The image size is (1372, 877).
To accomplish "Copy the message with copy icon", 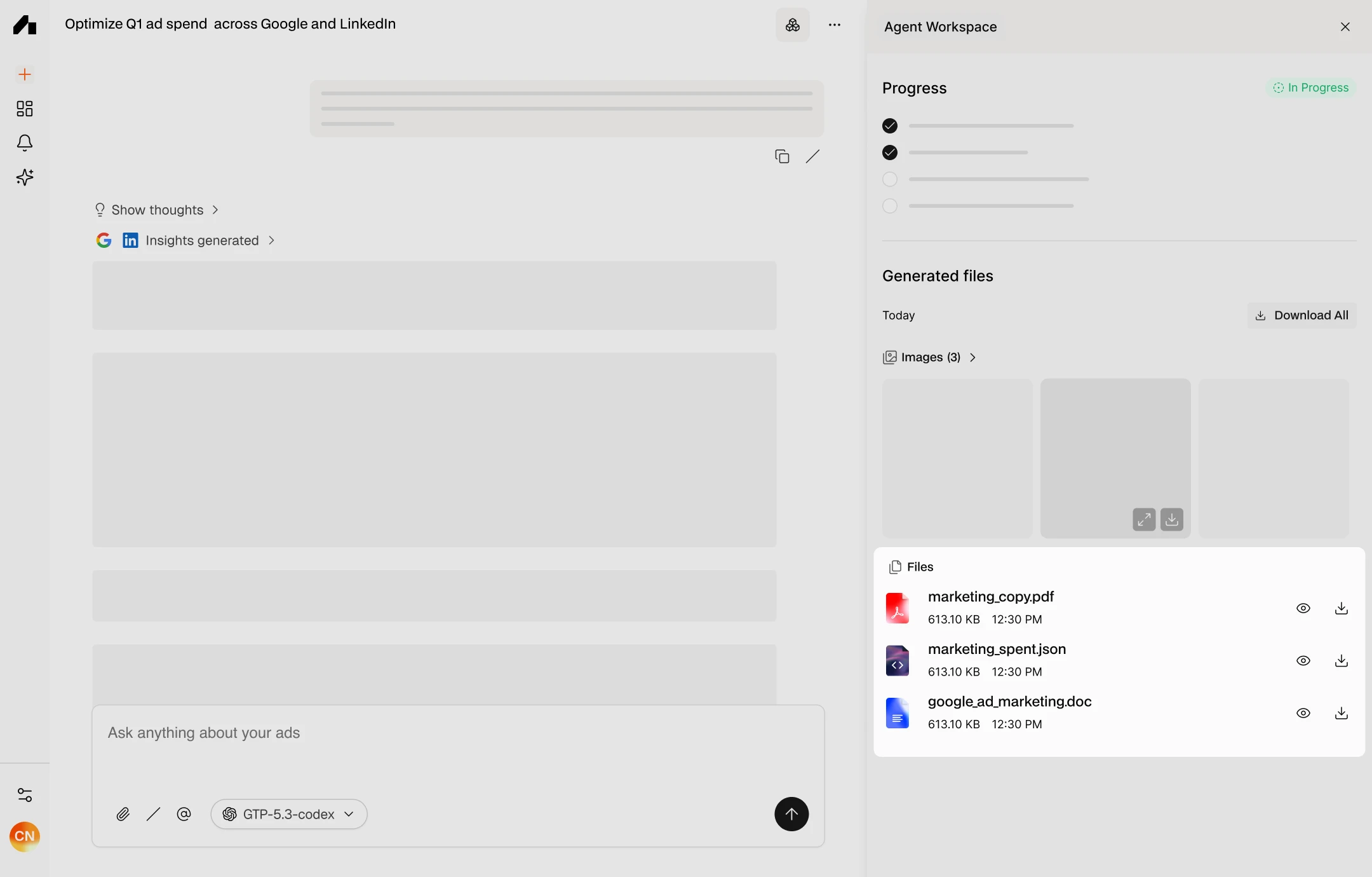I will tap(782, 156).
